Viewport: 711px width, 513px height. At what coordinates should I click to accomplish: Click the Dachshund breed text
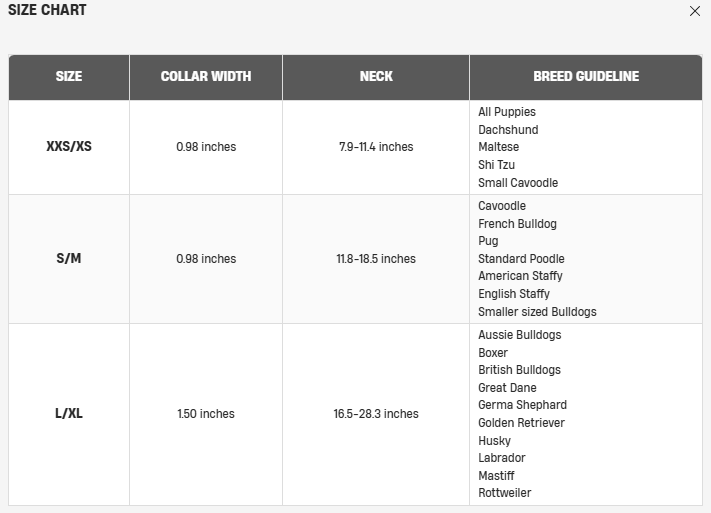(x=508, y=130)
